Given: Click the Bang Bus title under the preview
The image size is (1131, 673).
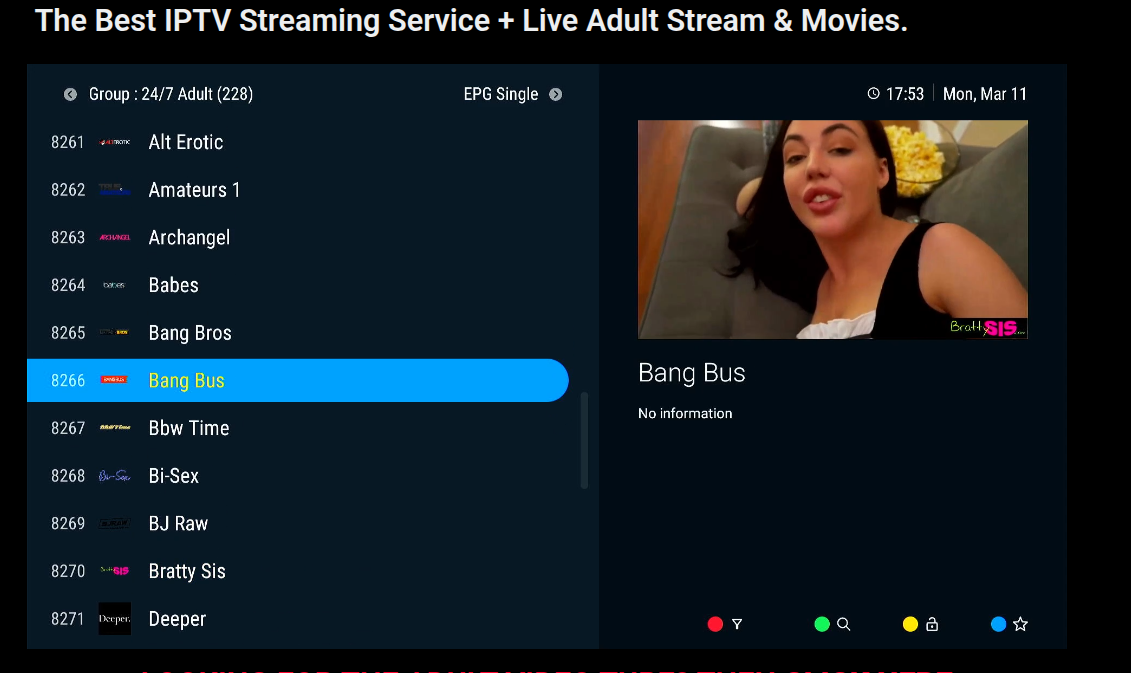Looking at the screenshot, I should pyautogui.click(x=691, y=373).
